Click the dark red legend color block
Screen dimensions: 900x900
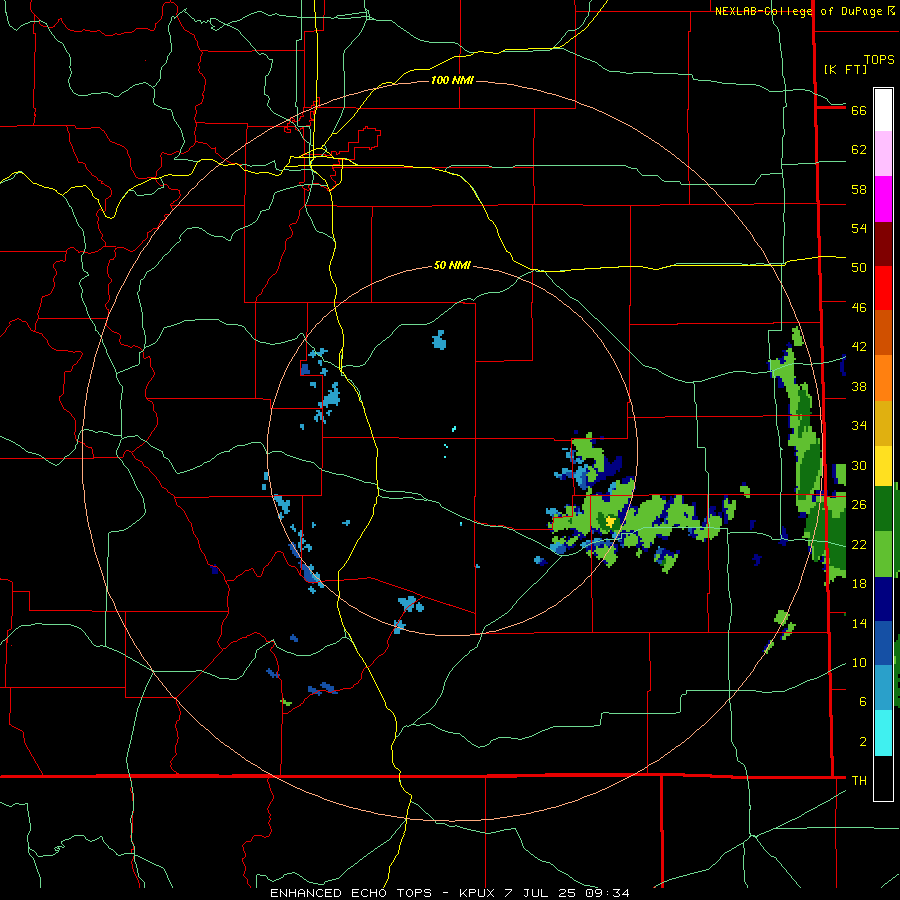883,244
